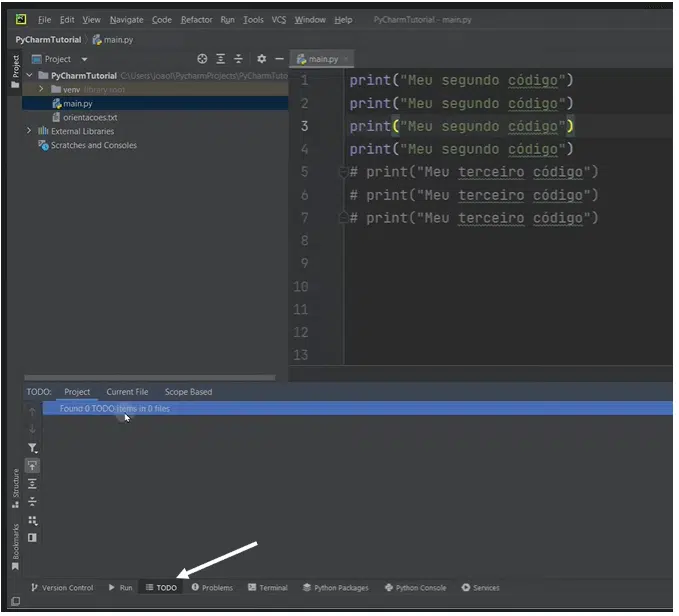Expand all TODO items using sidebar icon
Image resolution: width=679 pixels, height=616 pixels.
[x=32, y=484]
